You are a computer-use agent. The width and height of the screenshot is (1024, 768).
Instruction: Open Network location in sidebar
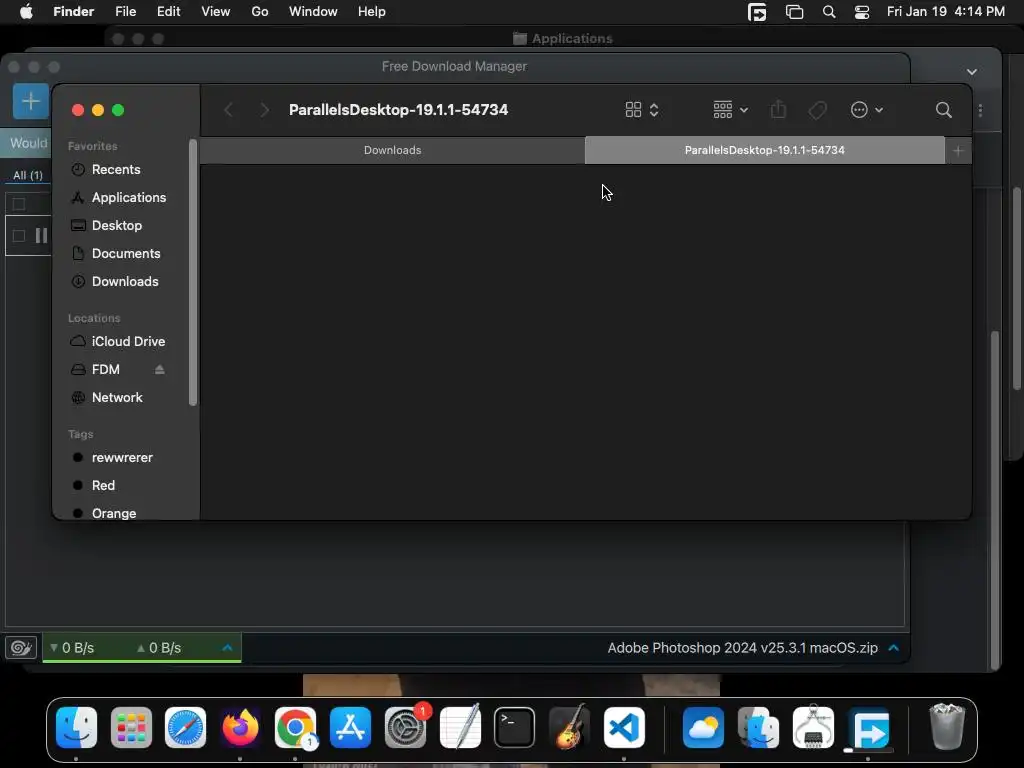coord(117,398)
